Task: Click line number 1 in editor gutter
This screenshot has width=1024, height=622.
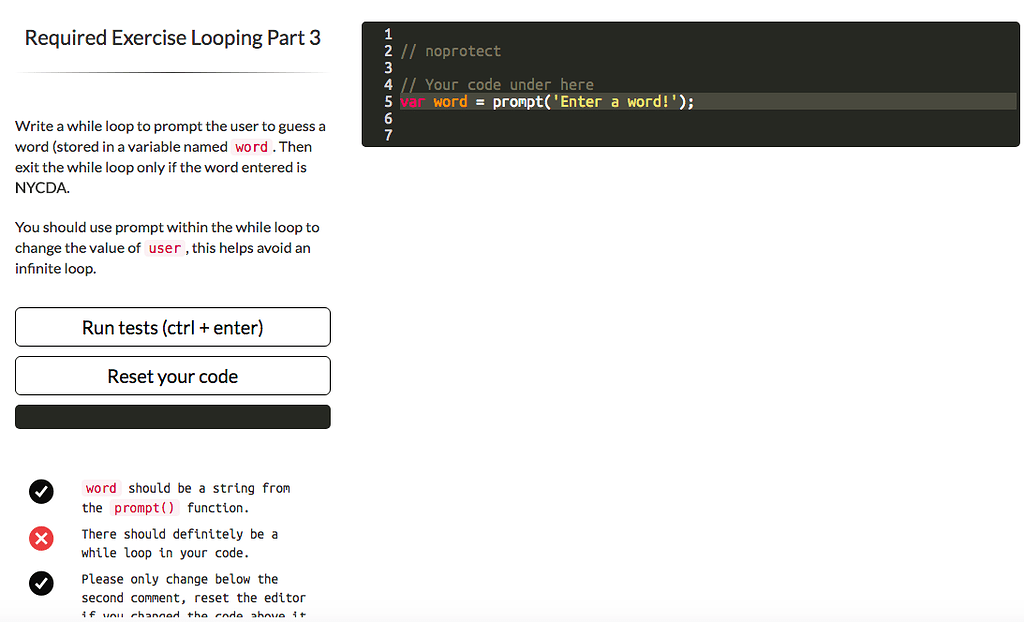Action: (x=388, y=34)
